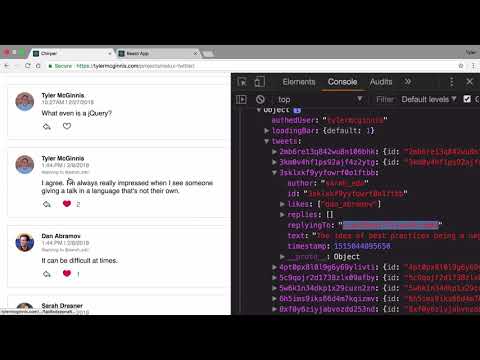
Task: Click reply icon under "I agree" tweet
Action: click(47, 204)
